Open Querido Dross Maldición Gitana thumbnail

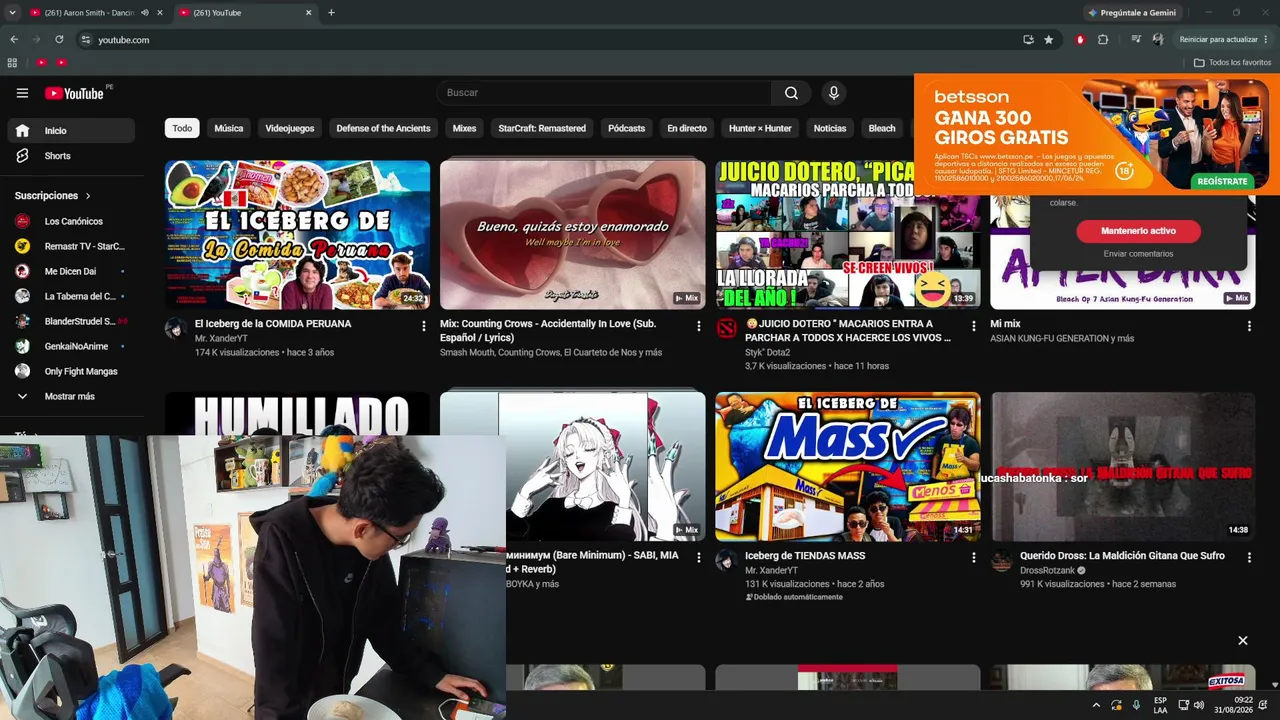(x=1122, y=466)
